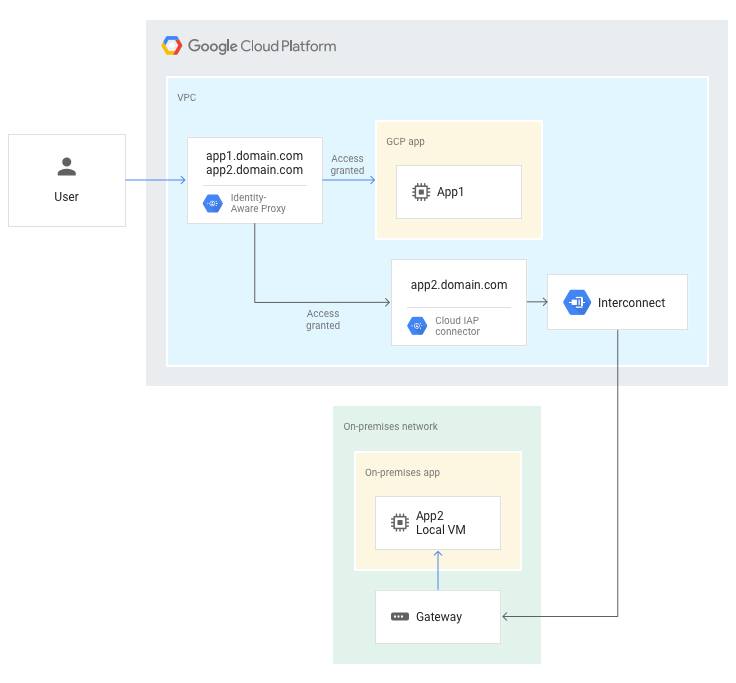The height and width of the screenshot is (683, 736).
Task: Click the app1.domain.com text in proxy box
Action: tap(254, 156)
